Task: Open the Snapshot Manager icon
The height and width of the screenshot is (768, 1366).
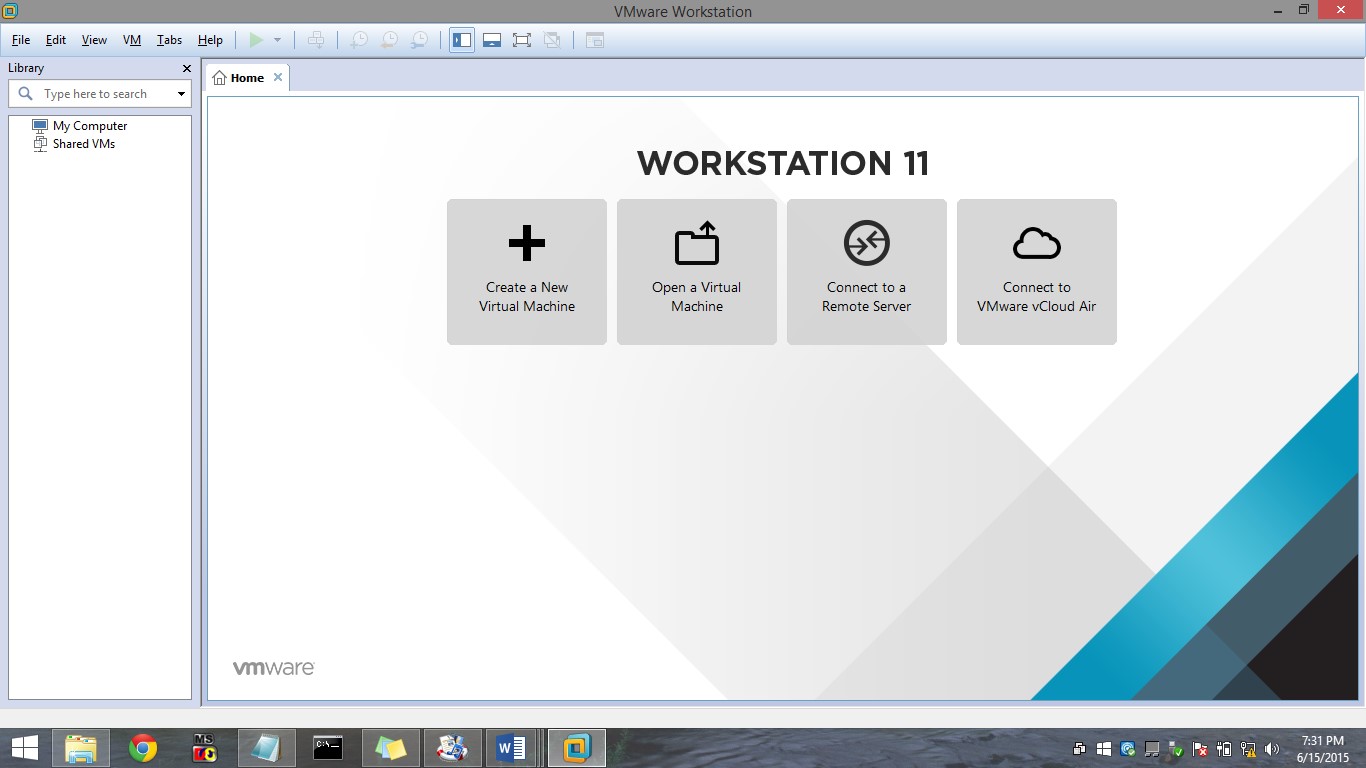Action: click(x=419, y=40)
